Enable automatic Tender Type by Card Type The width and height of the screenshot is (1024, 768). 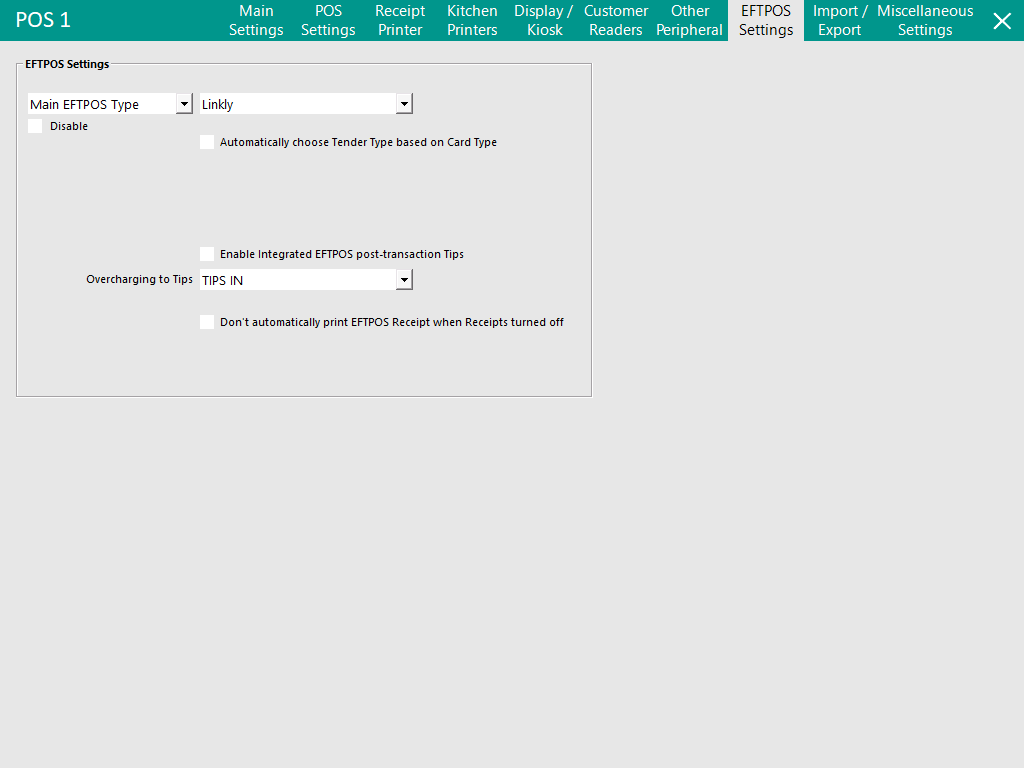pos(207,142)
